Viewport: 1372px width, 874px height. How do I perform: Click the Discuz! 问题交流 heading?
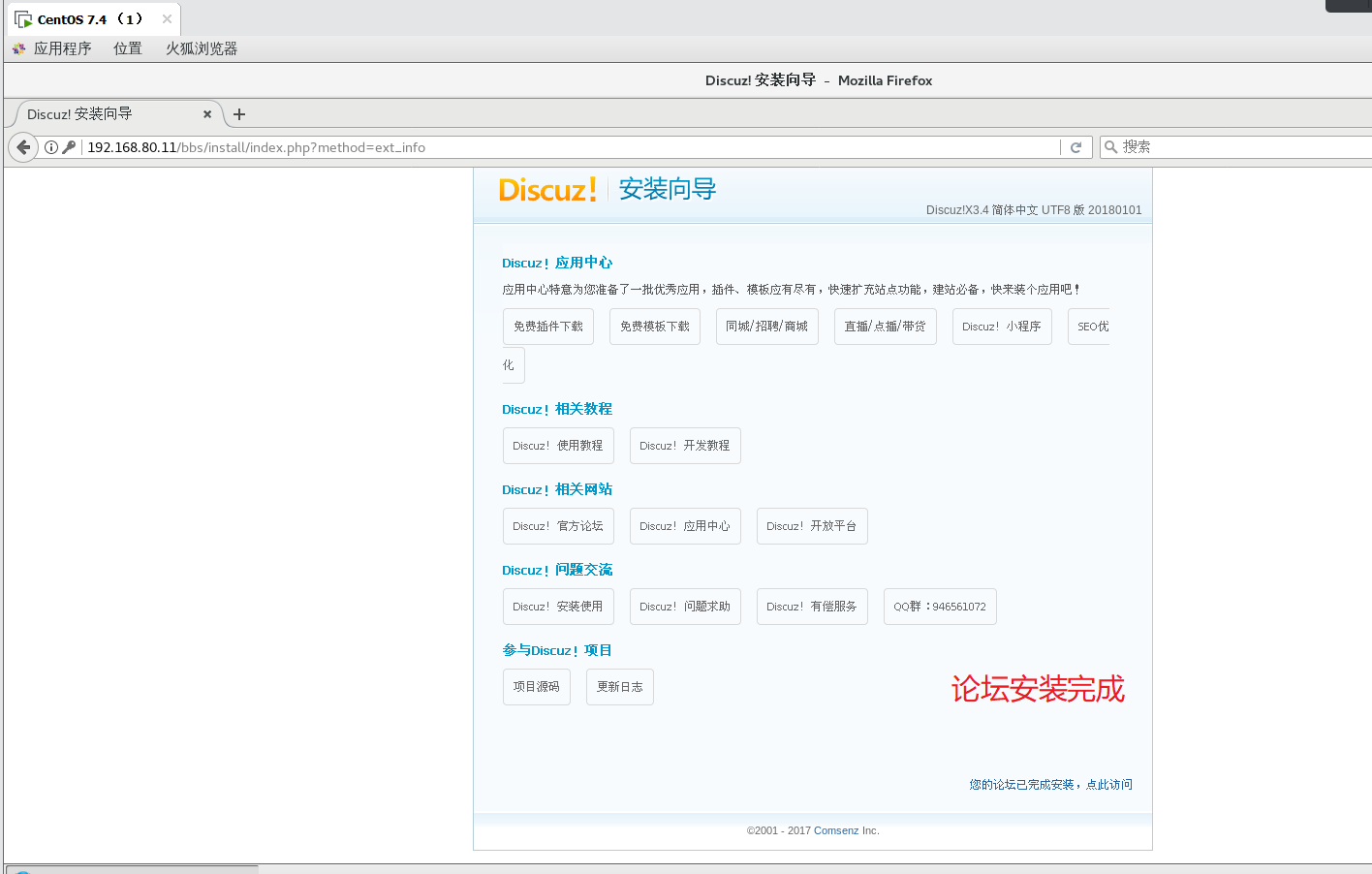click(x=557, y=570)
